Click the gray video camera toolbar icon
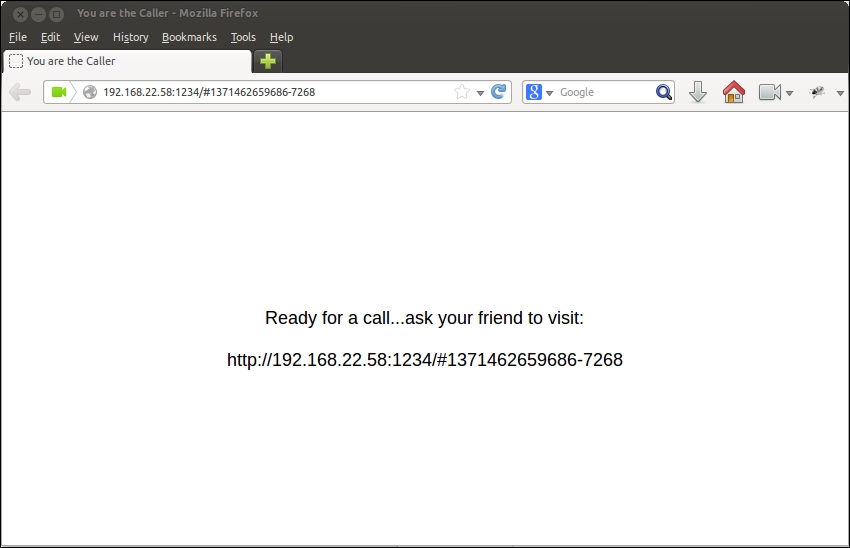The height and width of the screenshot is (548, 850). 770,92
